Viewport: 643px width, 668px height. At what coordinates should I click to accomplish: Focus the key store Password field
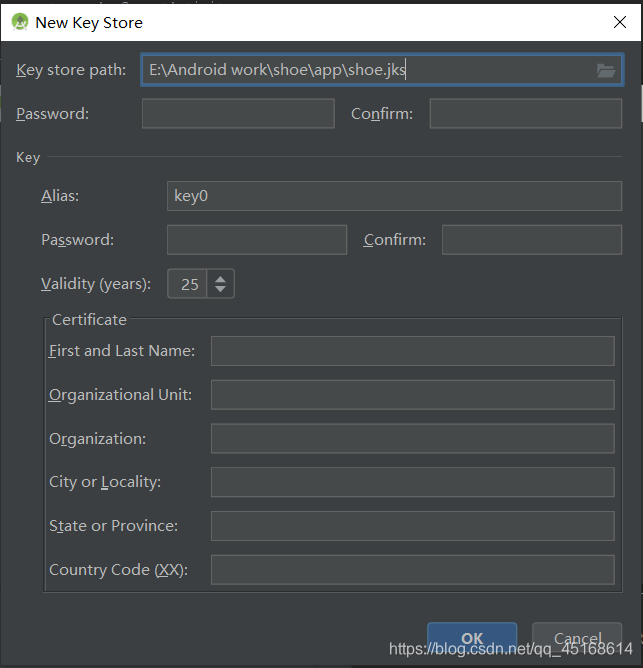point(238,113)
